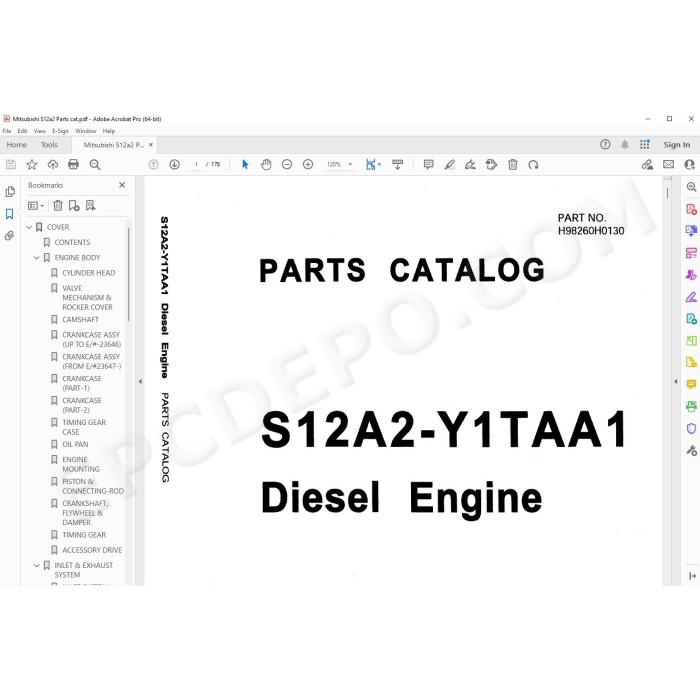Open the Help question mark icon
This screenshot has height=700, width=700.
pos(605,144)
